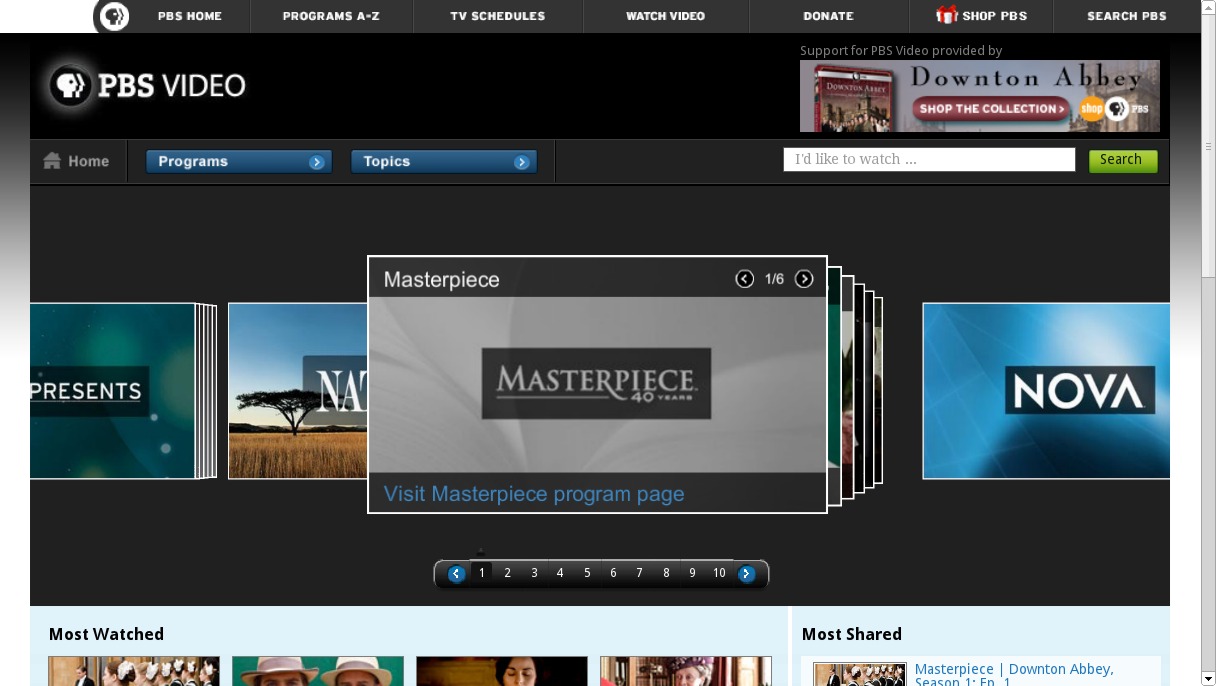The image size is (1216, 686).
Task: Click the green Search button
Action: [x=1123, y=160]
